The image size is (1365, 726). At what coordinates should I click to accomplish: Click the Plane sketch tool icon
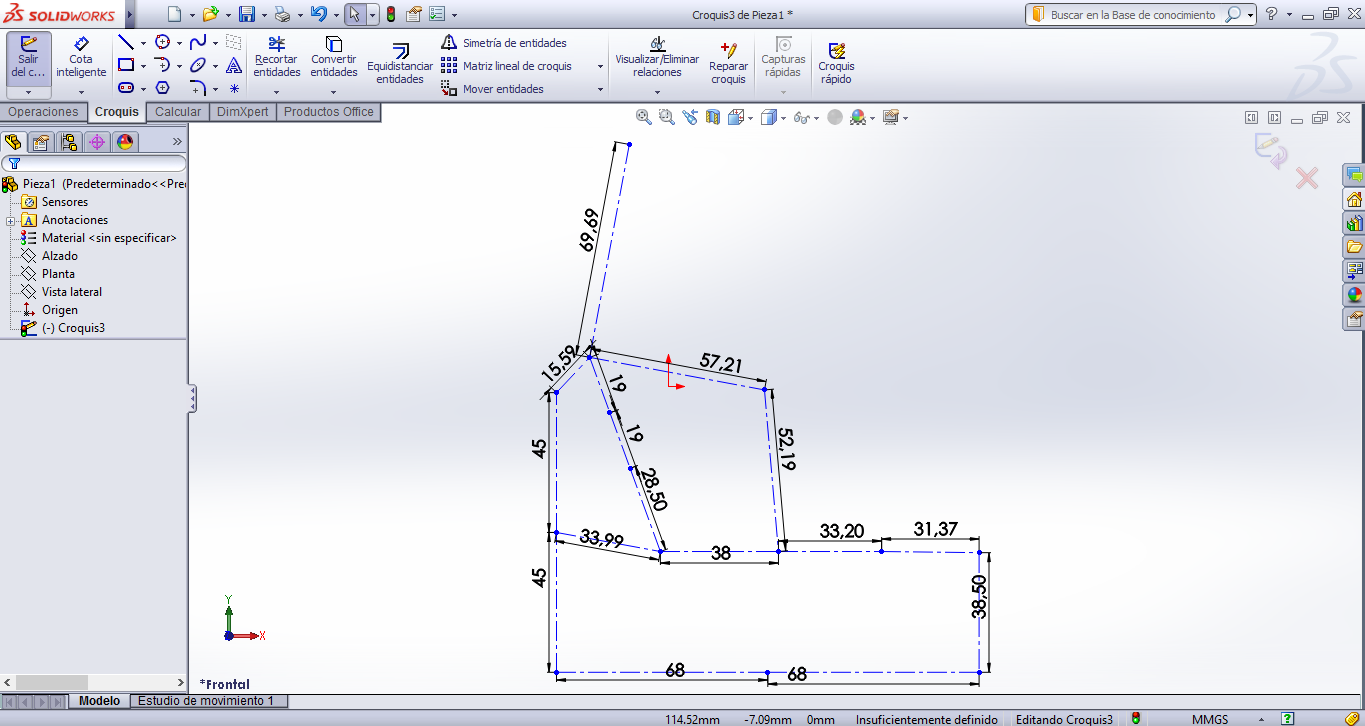(x=234, y=42)
